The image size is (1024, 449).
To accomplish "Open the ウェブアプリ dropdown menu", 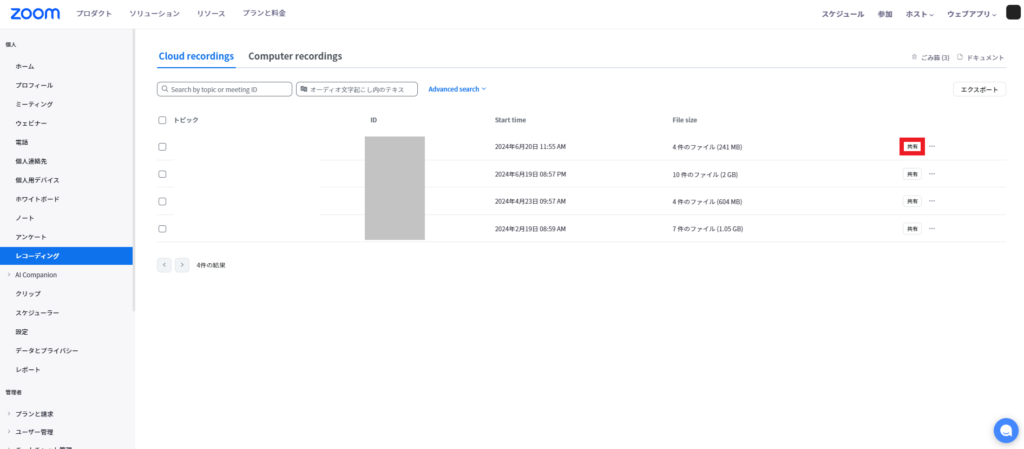I will point(972,14).
